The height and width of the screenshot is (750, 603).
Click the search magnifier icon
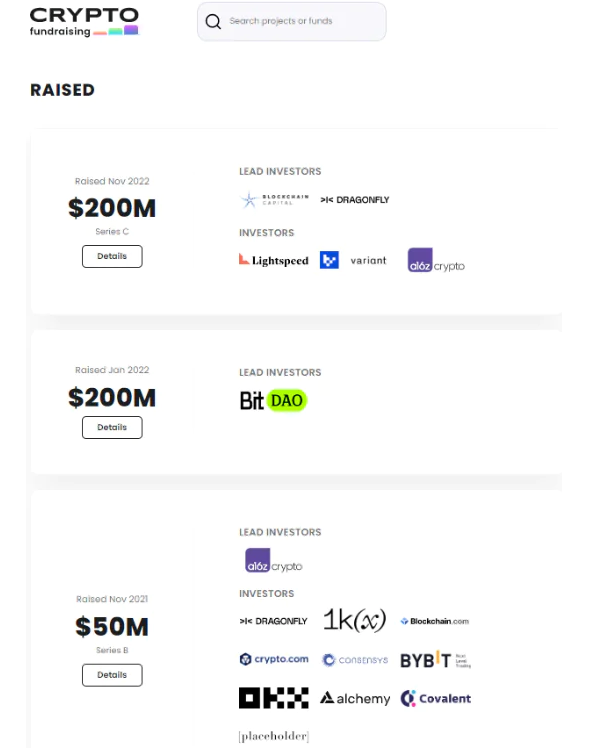click(213, 22)
